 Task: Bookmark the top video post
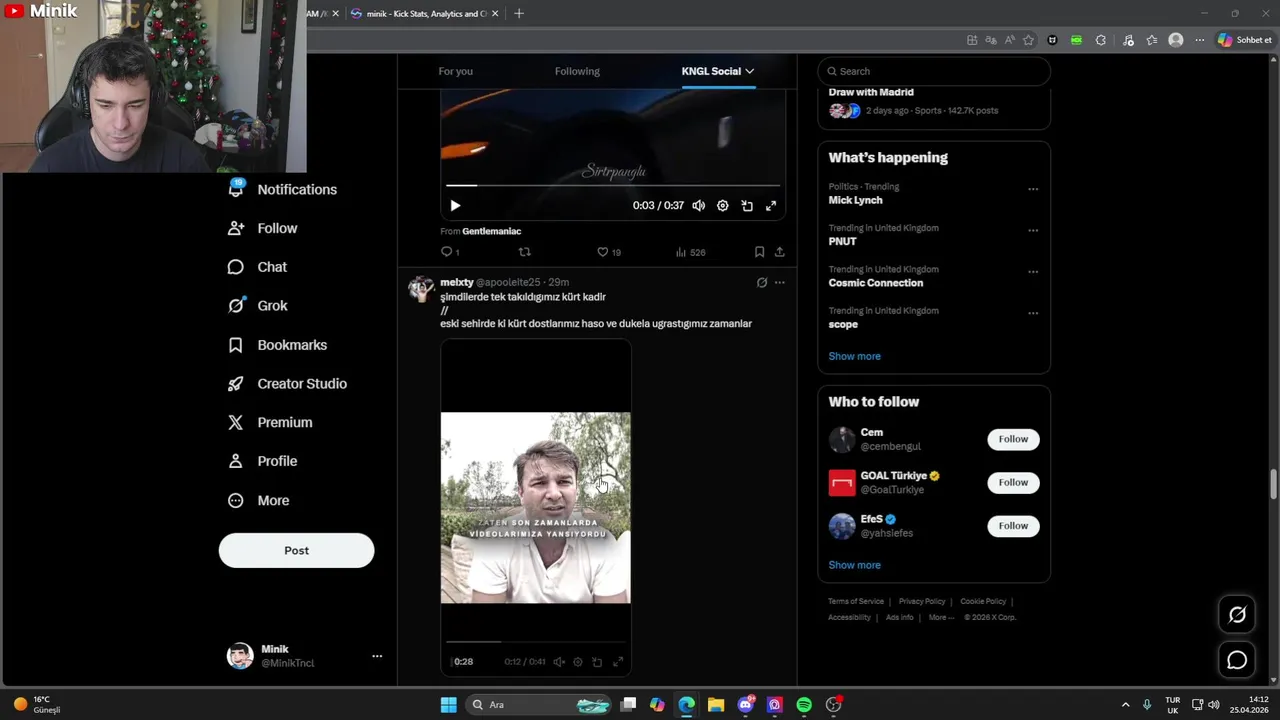759,252
